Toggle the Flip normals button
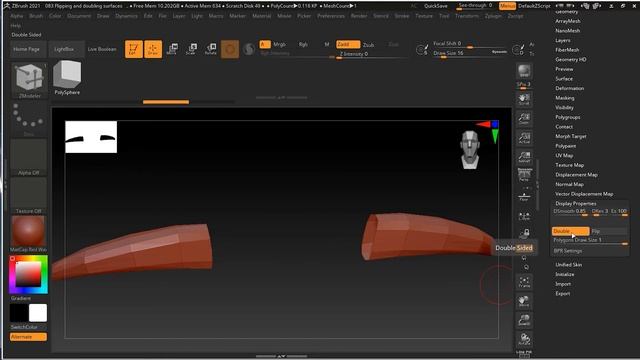 coord(609,231)
